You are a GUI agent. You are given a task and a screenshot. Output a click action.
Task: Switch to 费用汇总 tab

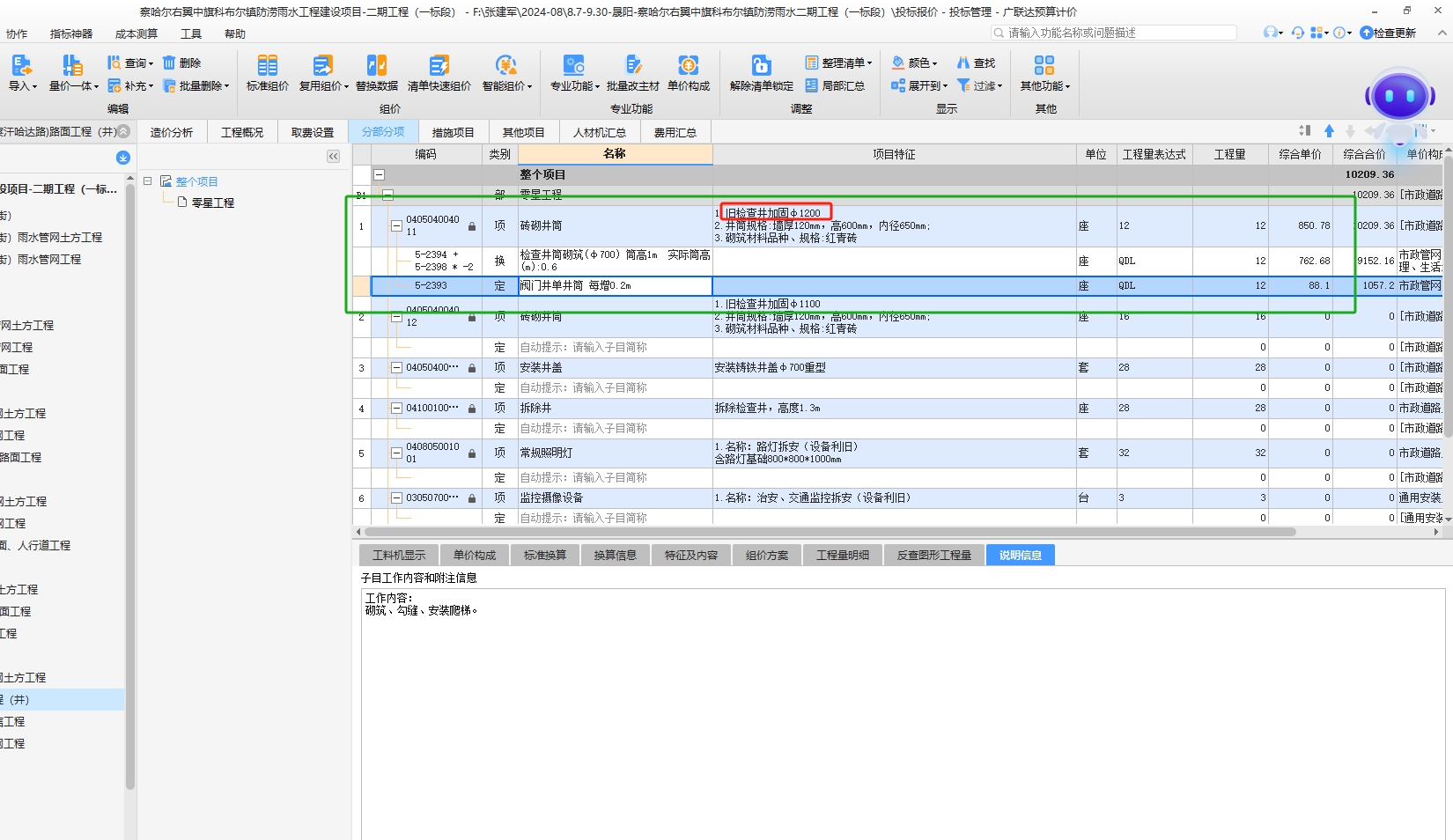675,132
